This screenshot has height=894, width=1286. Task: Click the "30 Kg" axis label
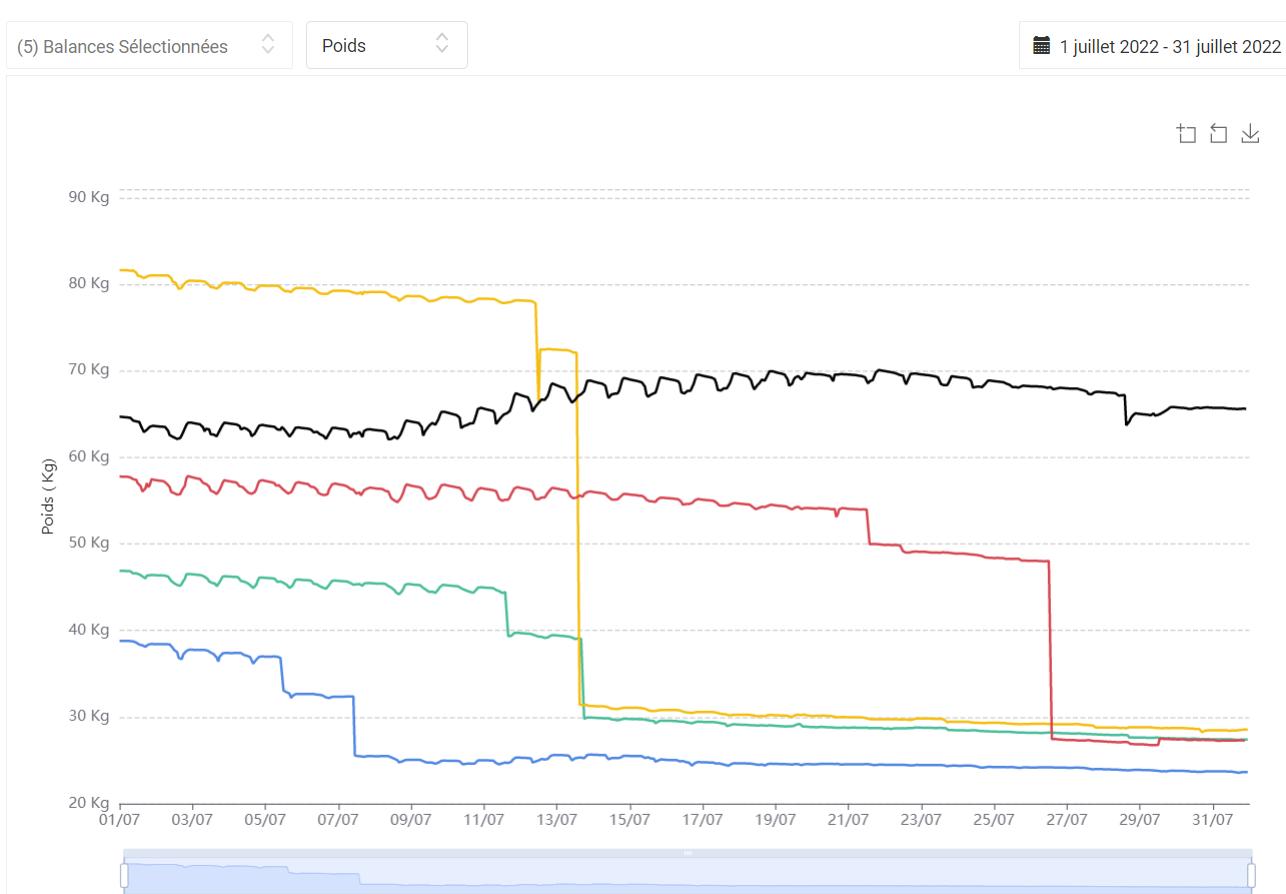pyautogui.click(x=89, y=717)
